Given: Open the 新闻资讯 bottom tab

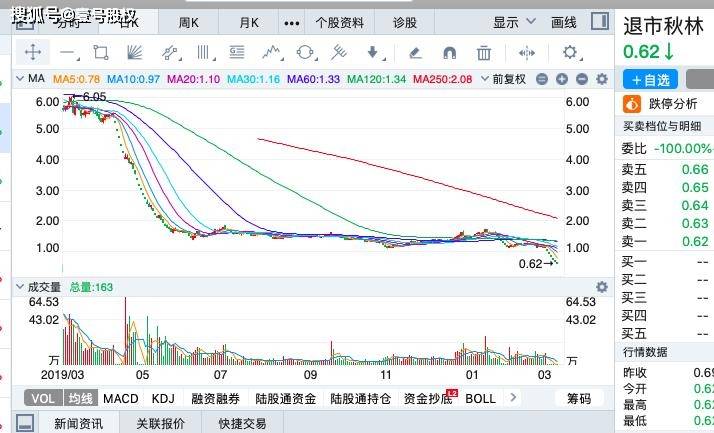Looking at the screenshot, I should [x=78, y=423].
